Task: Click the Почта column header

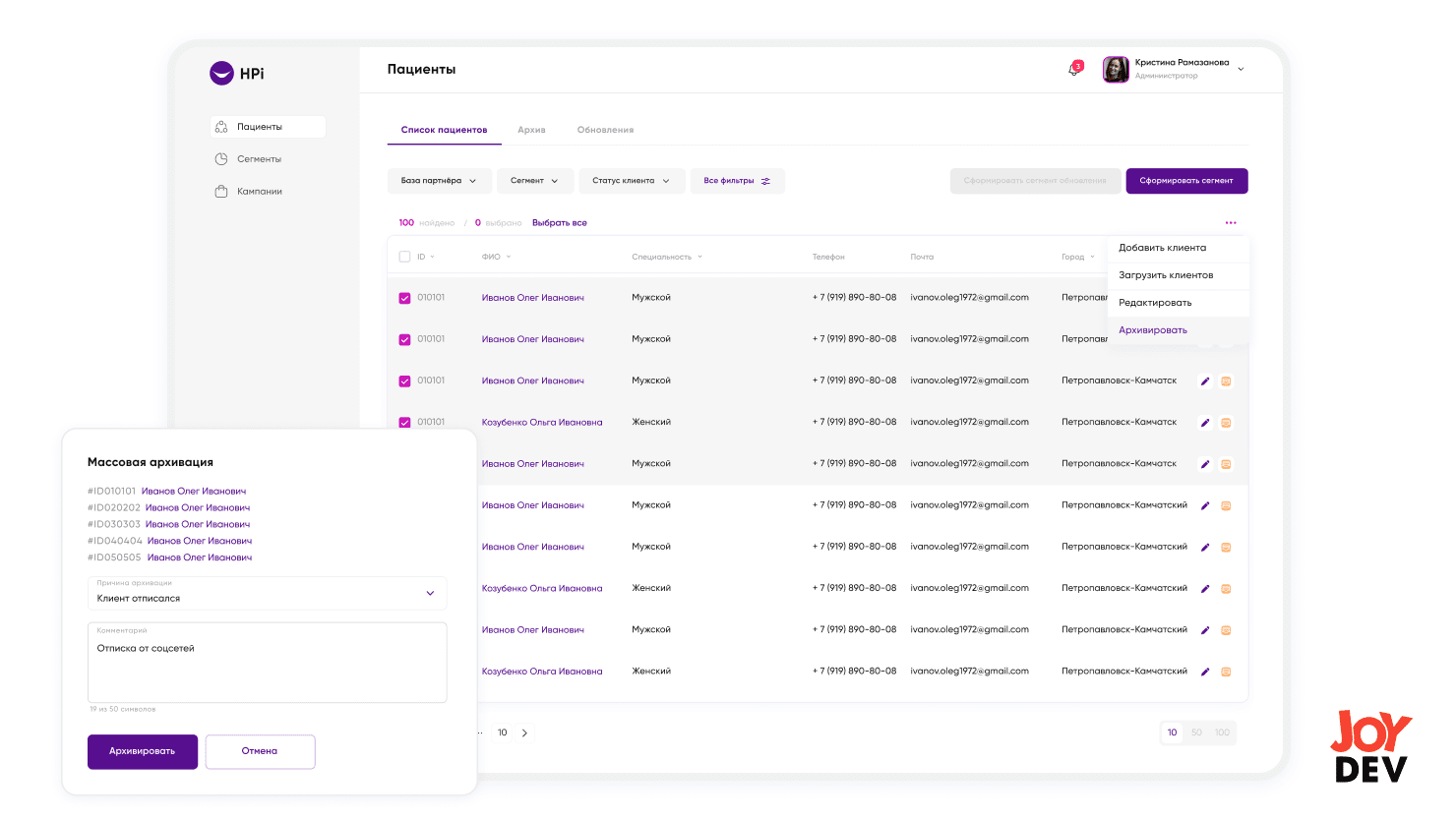Action: click(922, 257)
